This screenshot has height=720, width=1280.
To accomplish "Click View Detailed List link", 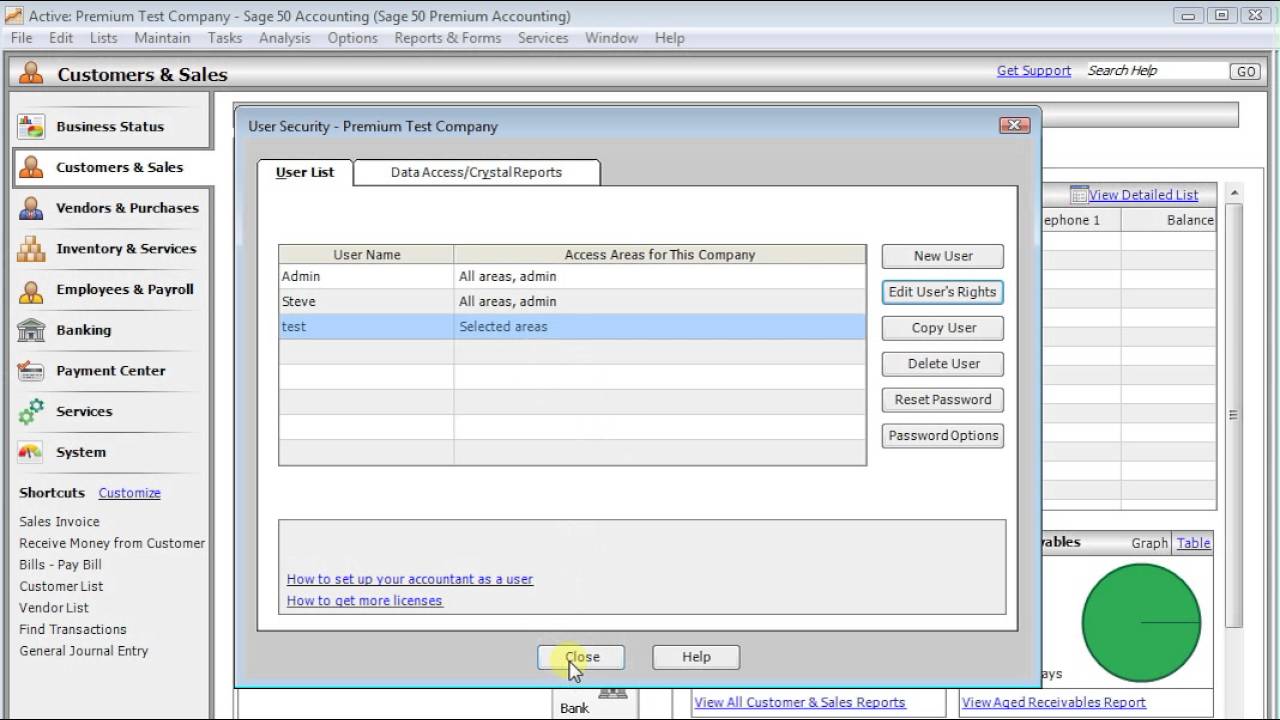I will tap(1143, 195).
